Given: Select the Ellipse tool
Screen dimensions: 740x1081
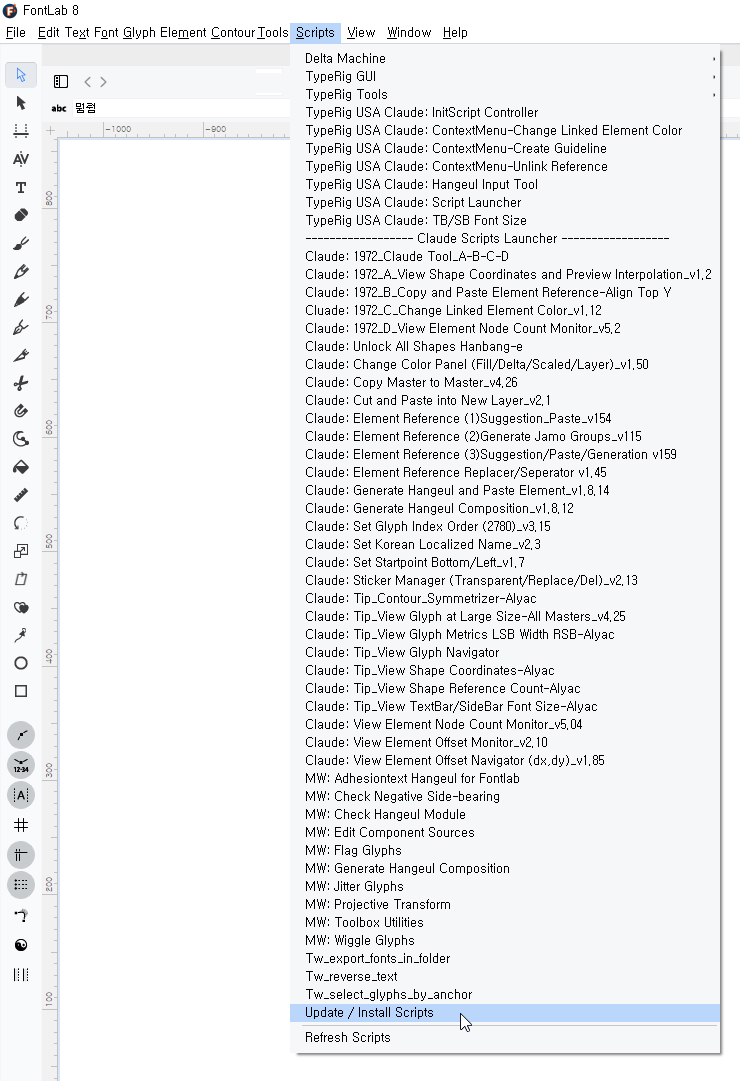Looking at the screenshot, I should [x=21, y=663].
